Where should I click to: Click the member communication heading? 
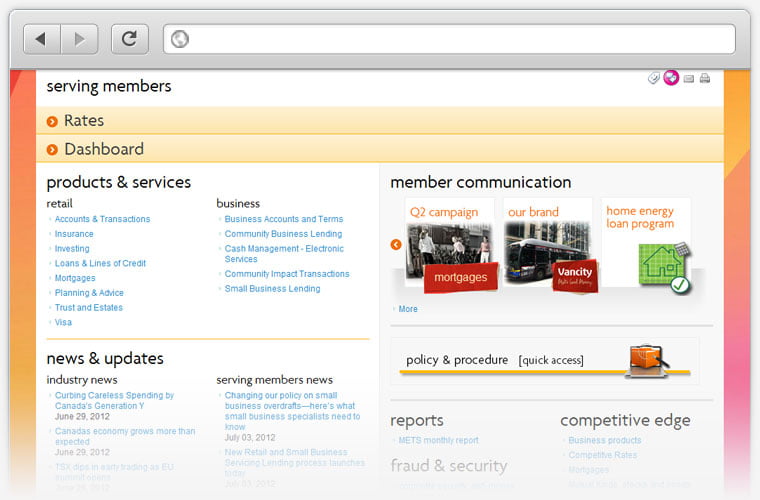481,183
